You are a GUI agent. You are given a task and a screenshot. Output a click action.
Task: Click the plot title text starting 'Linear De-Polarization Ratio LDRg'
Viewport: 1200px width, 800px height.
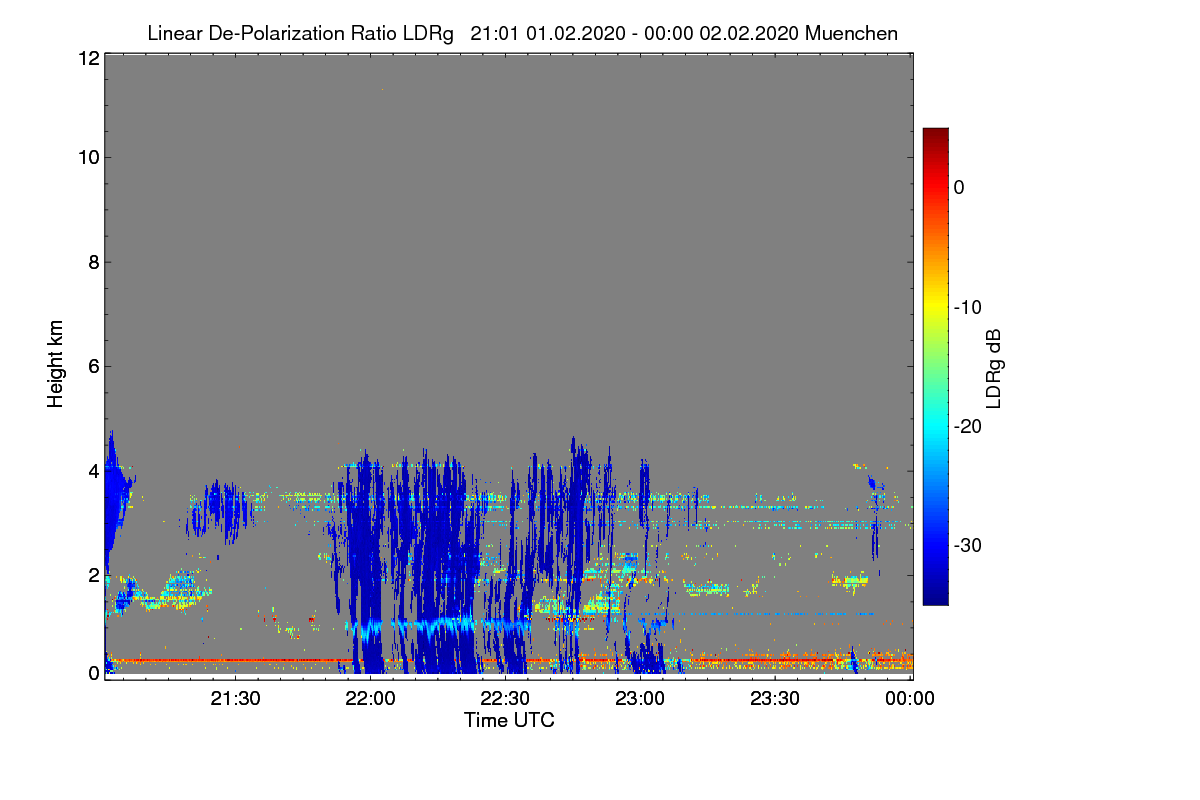click(522, 33)
